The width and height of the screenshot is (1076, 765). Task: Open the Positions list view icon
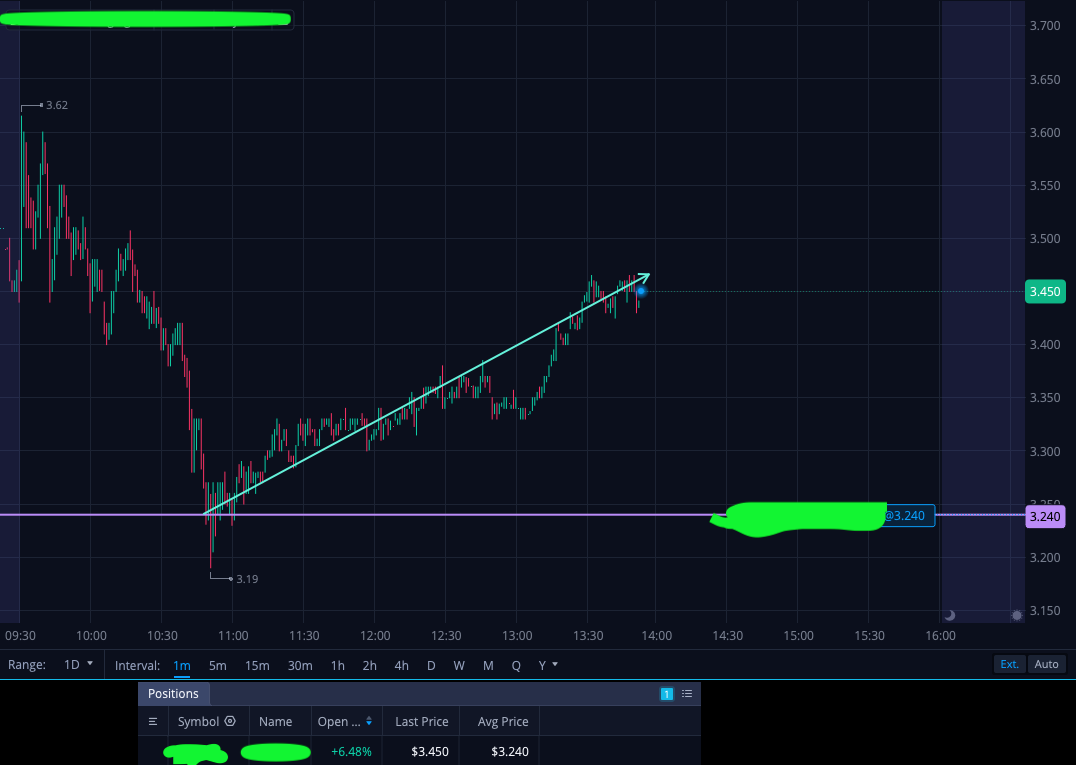[x=687, y=694]
